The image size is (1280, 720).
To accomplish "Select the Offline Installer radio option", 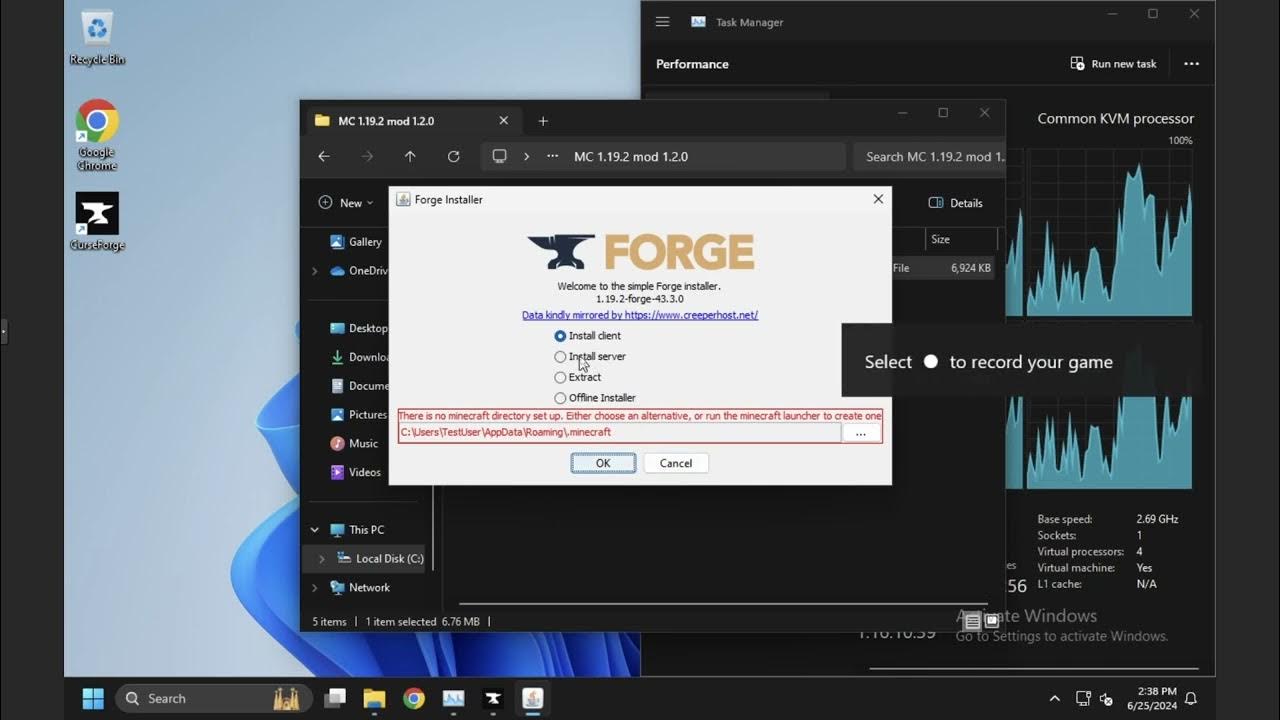I will pos(560,398).
